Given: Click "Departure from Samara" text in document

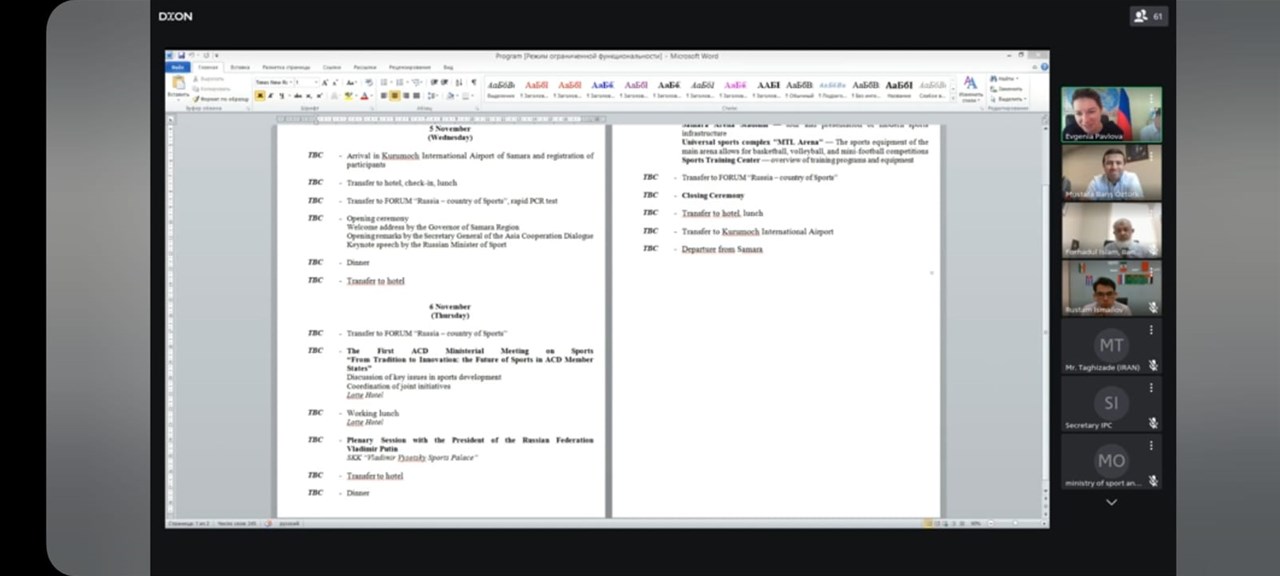Looking at the screenshot, I should click(x=722, y=249).
